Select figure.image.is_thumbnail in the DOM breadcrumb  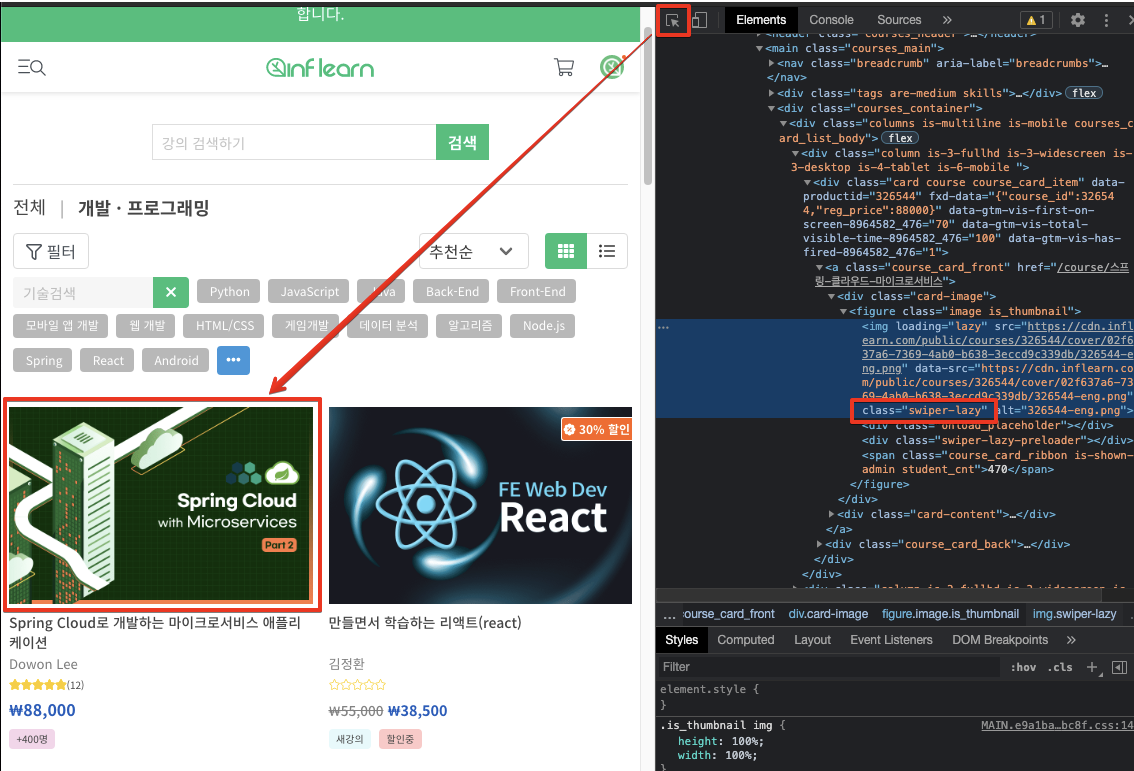point(950,614)
